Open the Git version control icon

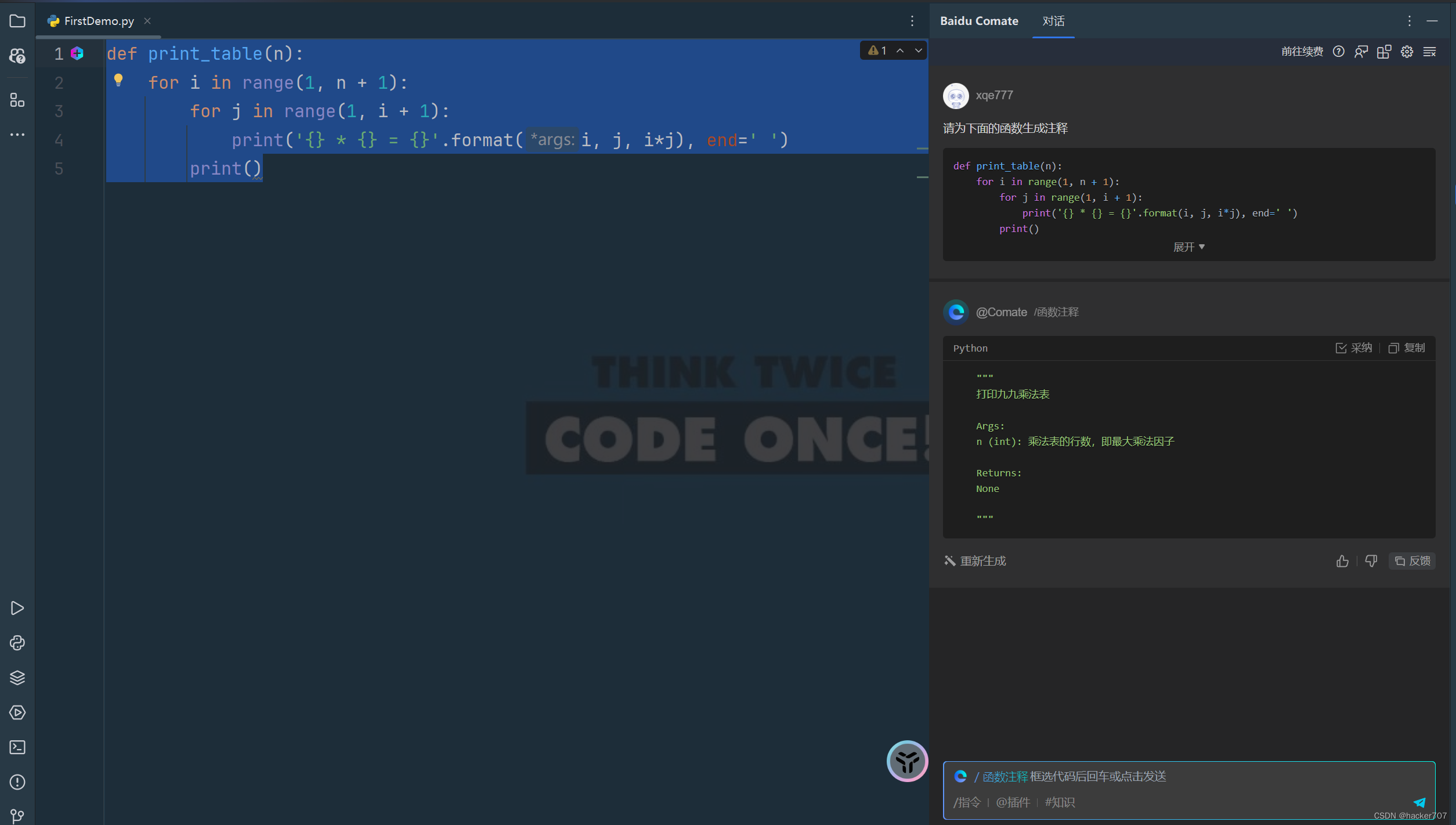click(x=17, y=816)
